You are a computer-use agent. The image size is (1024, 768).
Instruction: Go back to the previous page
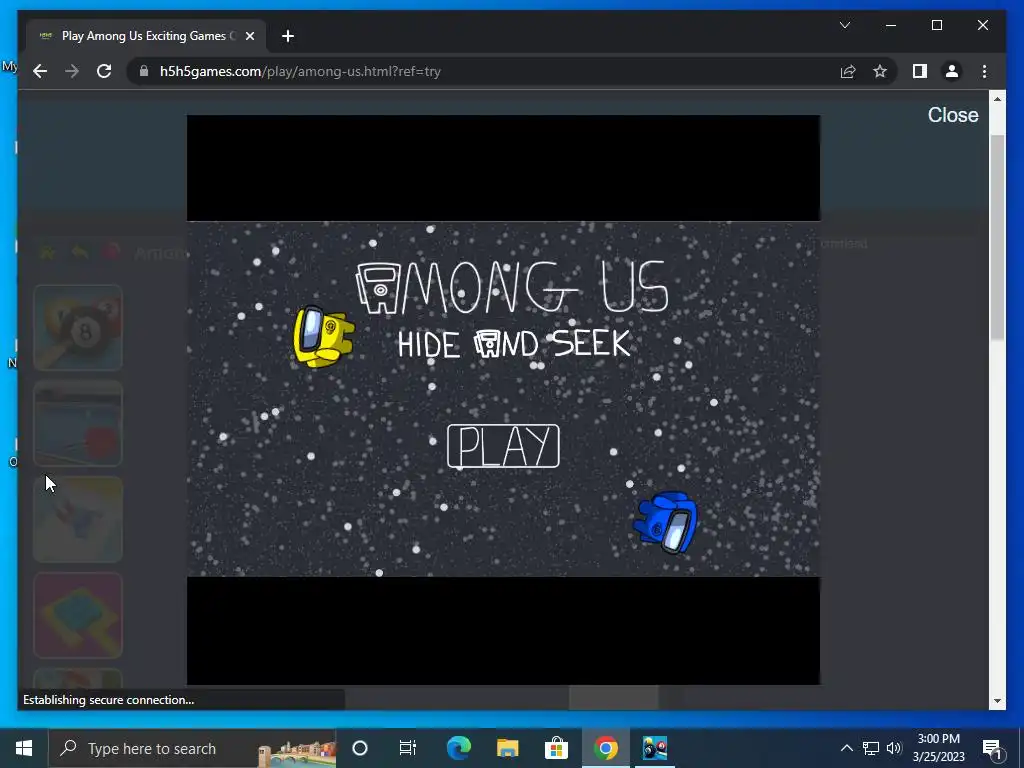[40, 71]
